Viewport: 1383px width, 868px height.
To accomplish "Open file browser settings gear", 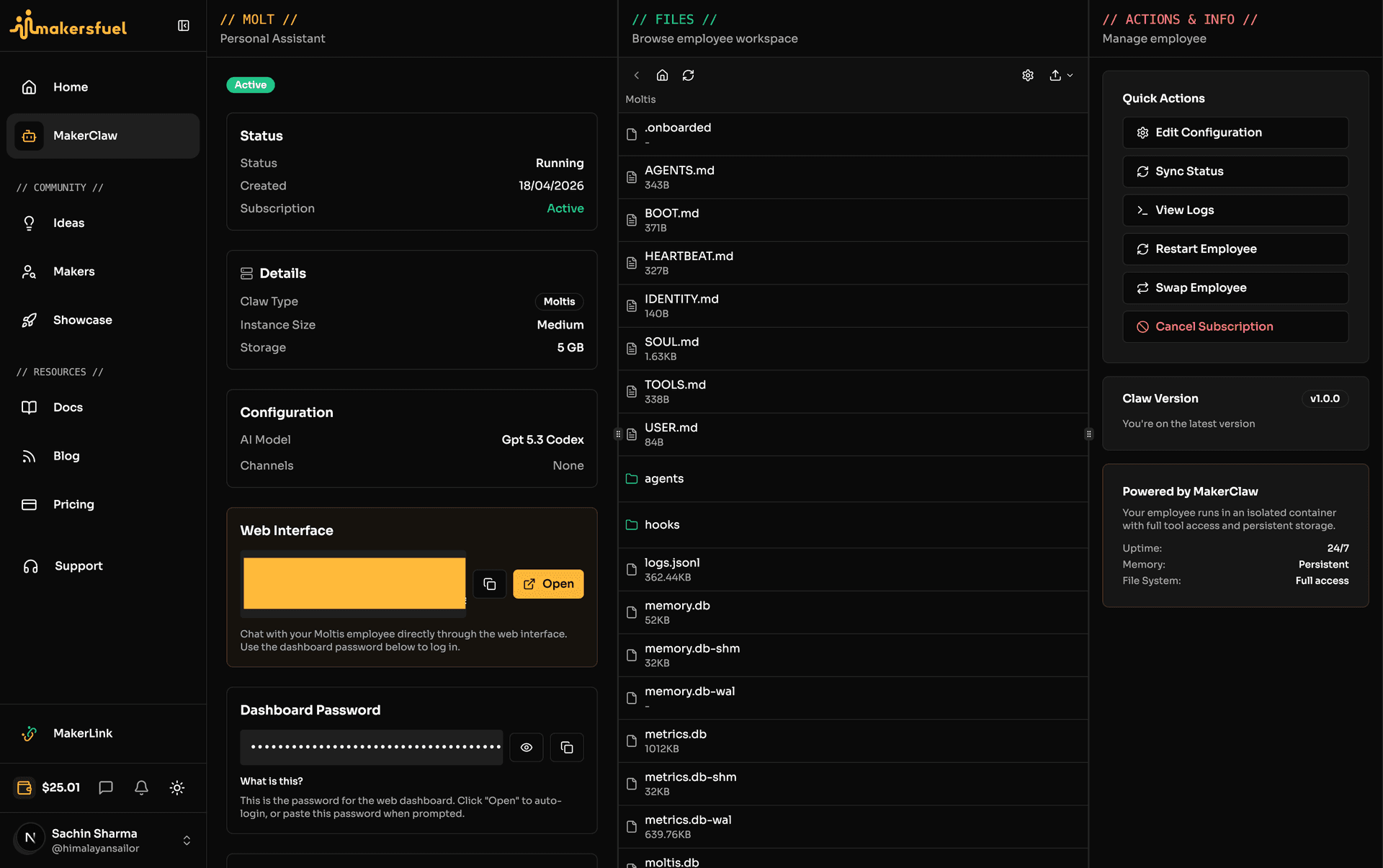I will click(x=1028, y=75).
